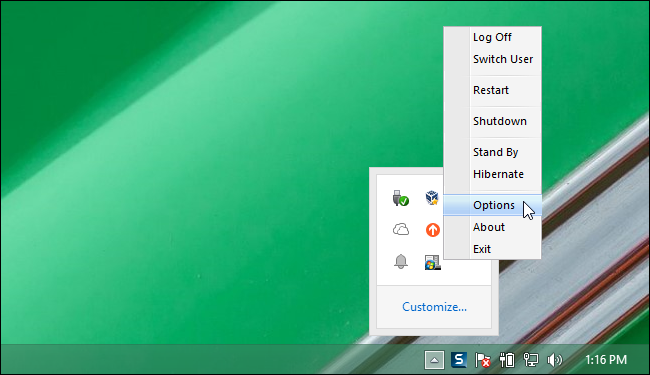
Task: Collapse the hidden icons arrow in taskbar
Action: pyautogui.click(x=434, y=360)
